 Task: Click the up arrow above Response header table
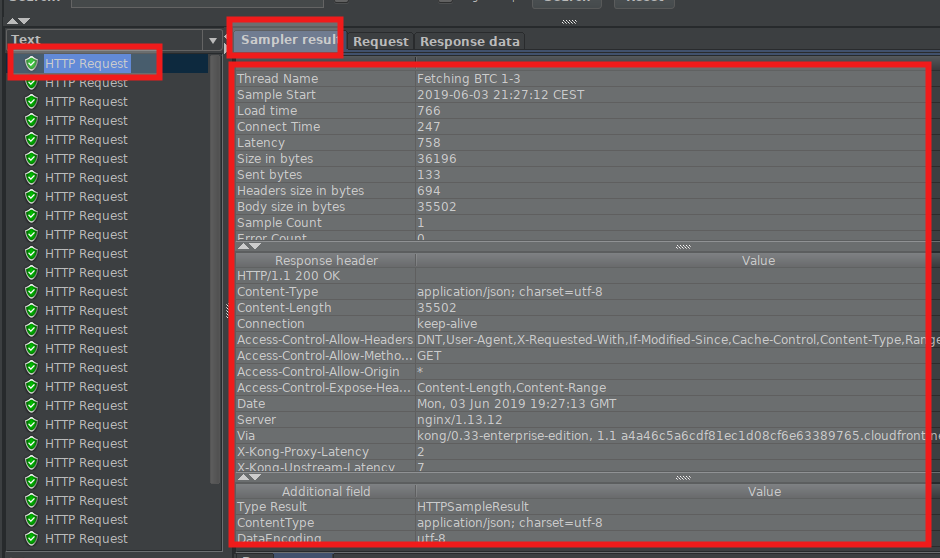tap(243, 246)
